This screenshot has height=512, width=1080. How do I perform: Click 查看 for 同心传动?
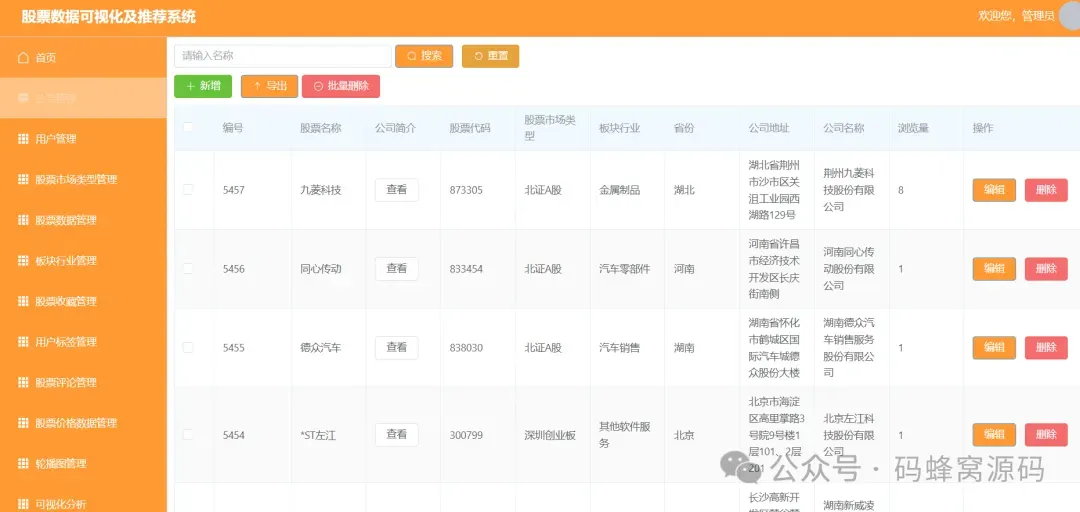pyautogui.click(x=397, y=269)
